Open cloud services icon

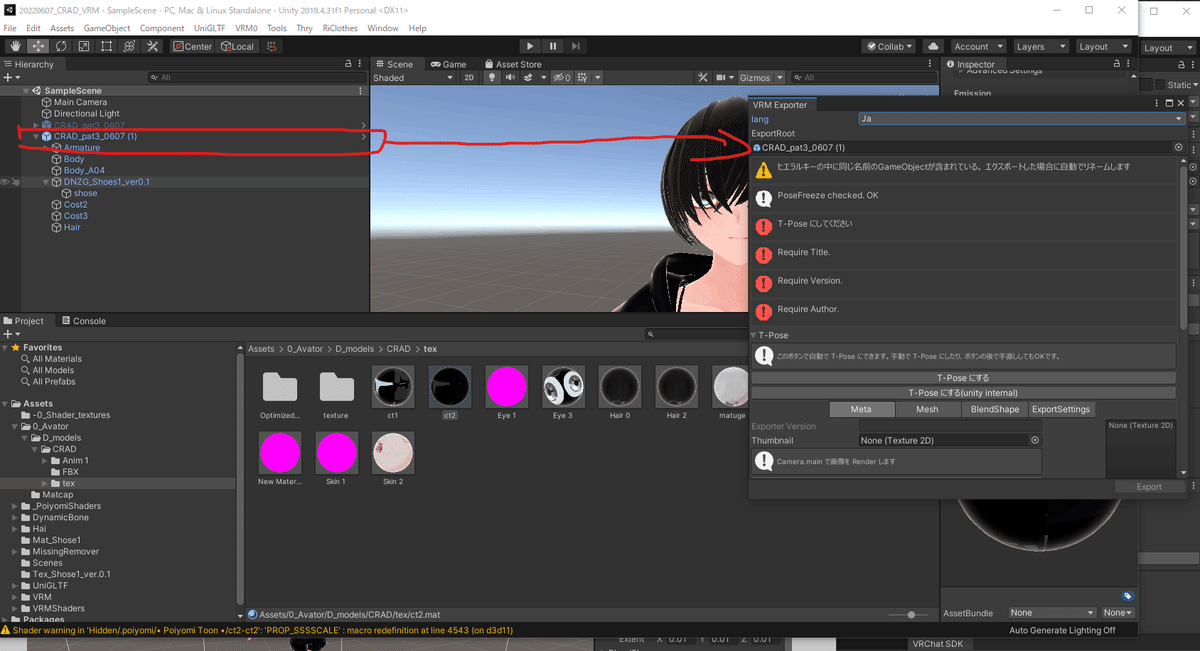pyautogui.click(x=933, y=46)
